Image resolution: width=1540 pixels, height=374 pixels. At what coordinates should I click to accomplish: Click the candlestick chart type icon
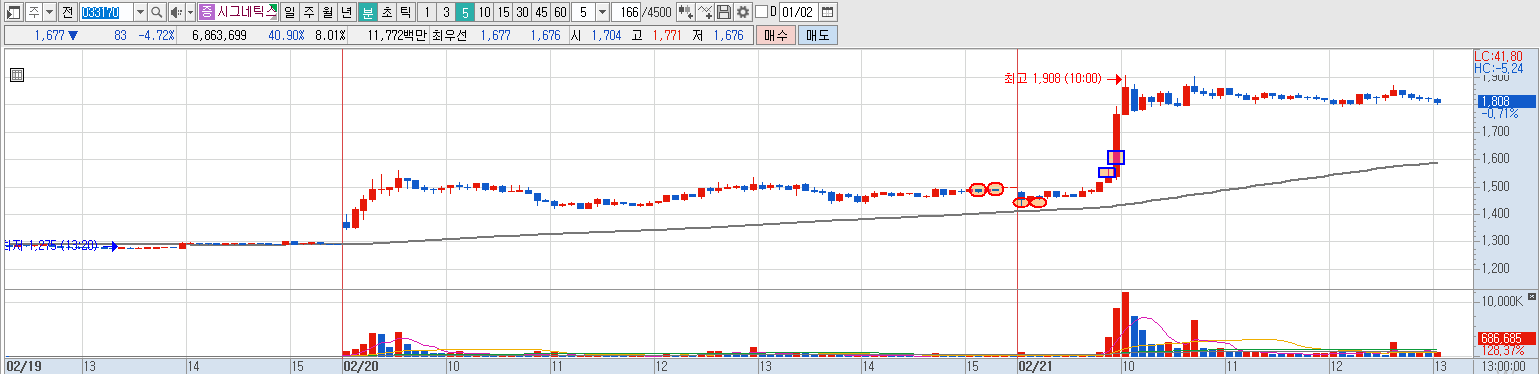point(686,12)
